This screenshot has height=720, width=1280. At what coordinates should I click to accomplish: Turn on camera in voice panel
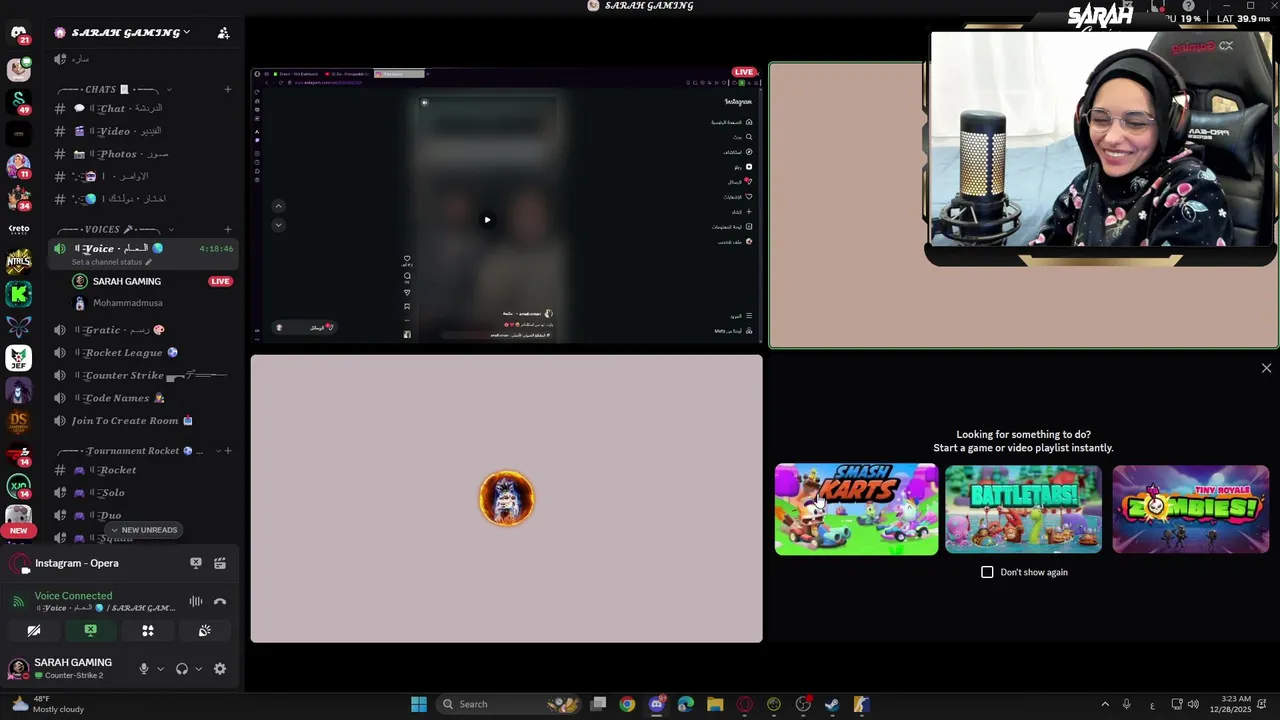(34, 631)
